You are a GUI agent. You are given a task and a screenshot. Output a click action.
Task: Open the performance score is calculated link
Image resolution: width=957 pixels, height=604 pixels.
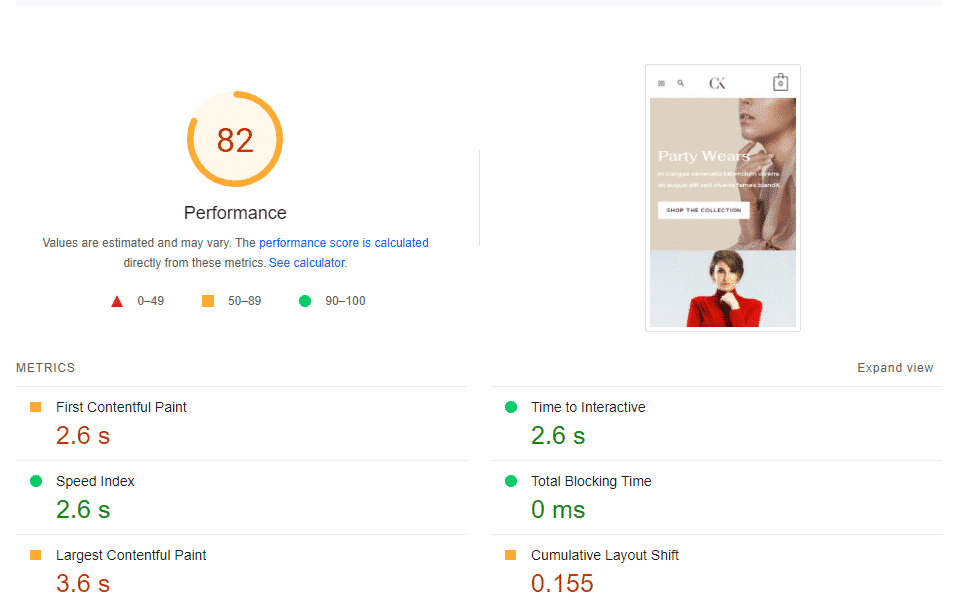point(343,242)
